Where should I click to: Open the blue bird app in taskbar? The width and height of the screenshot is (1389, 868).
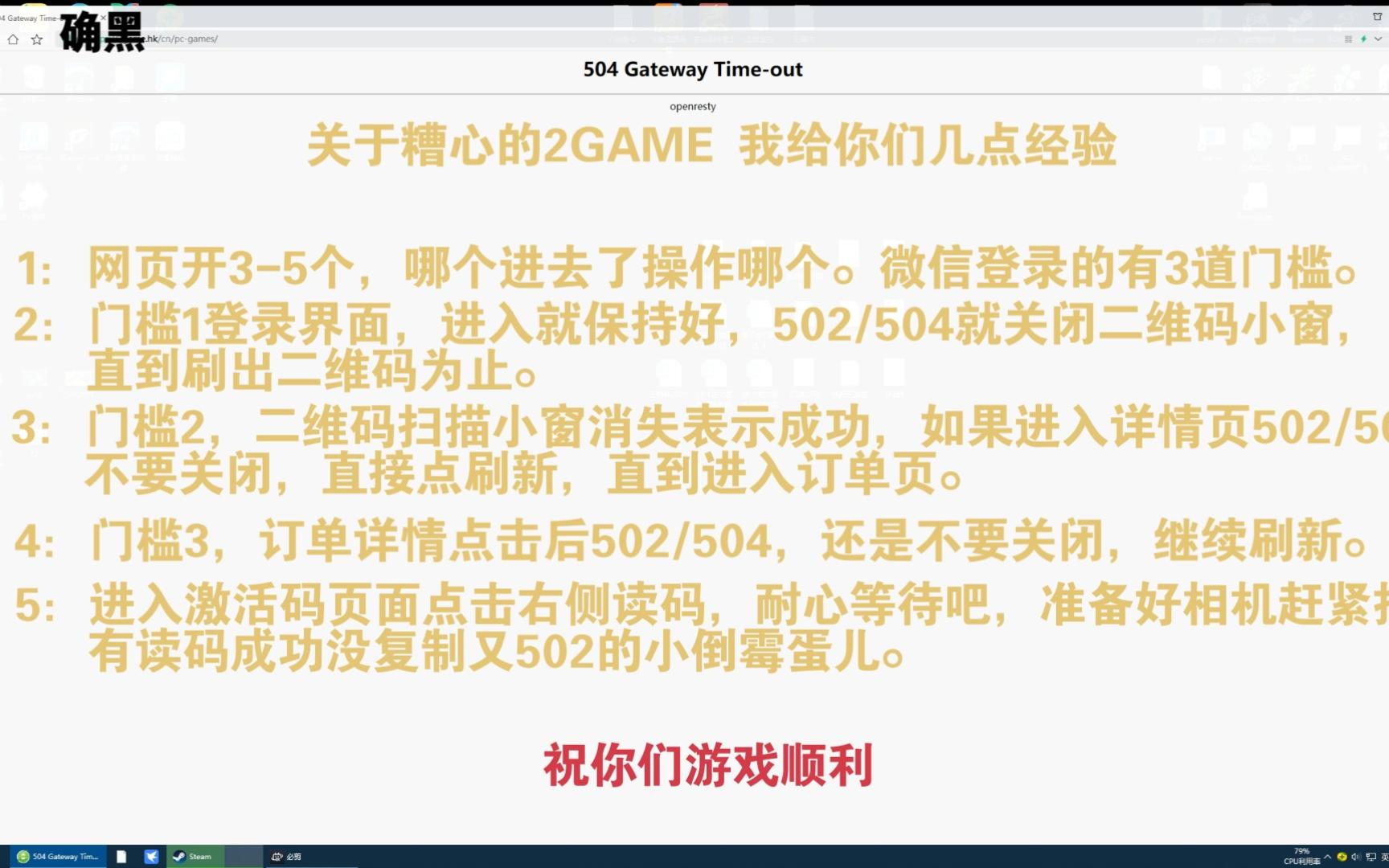coord(151,857)
